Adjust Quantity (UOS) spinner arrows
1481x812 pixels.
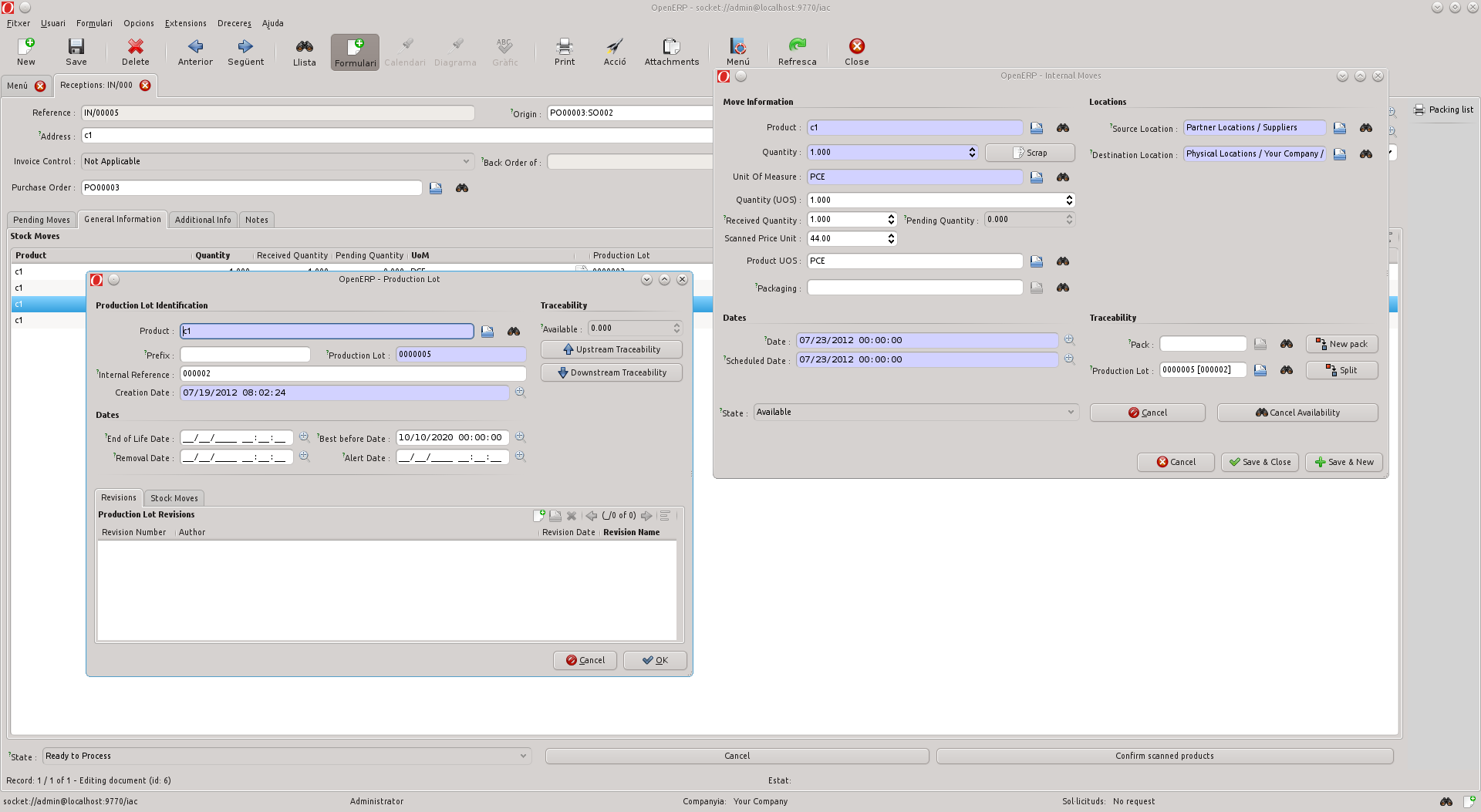pyautogui.click(x=1069, y=200)
